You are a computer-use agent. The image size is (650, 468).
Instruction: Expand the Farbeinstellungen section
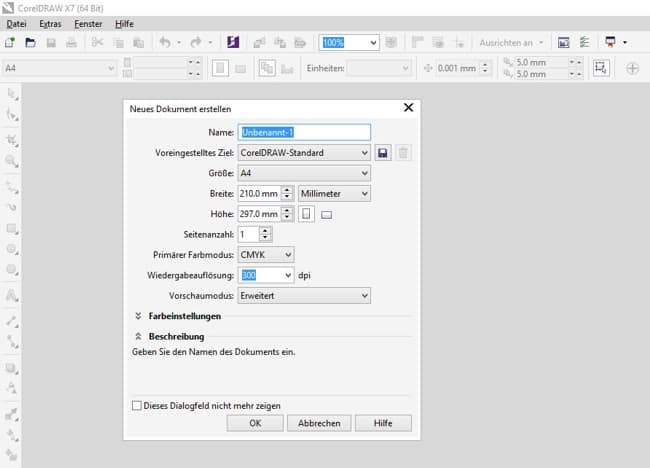pos(138,316)
